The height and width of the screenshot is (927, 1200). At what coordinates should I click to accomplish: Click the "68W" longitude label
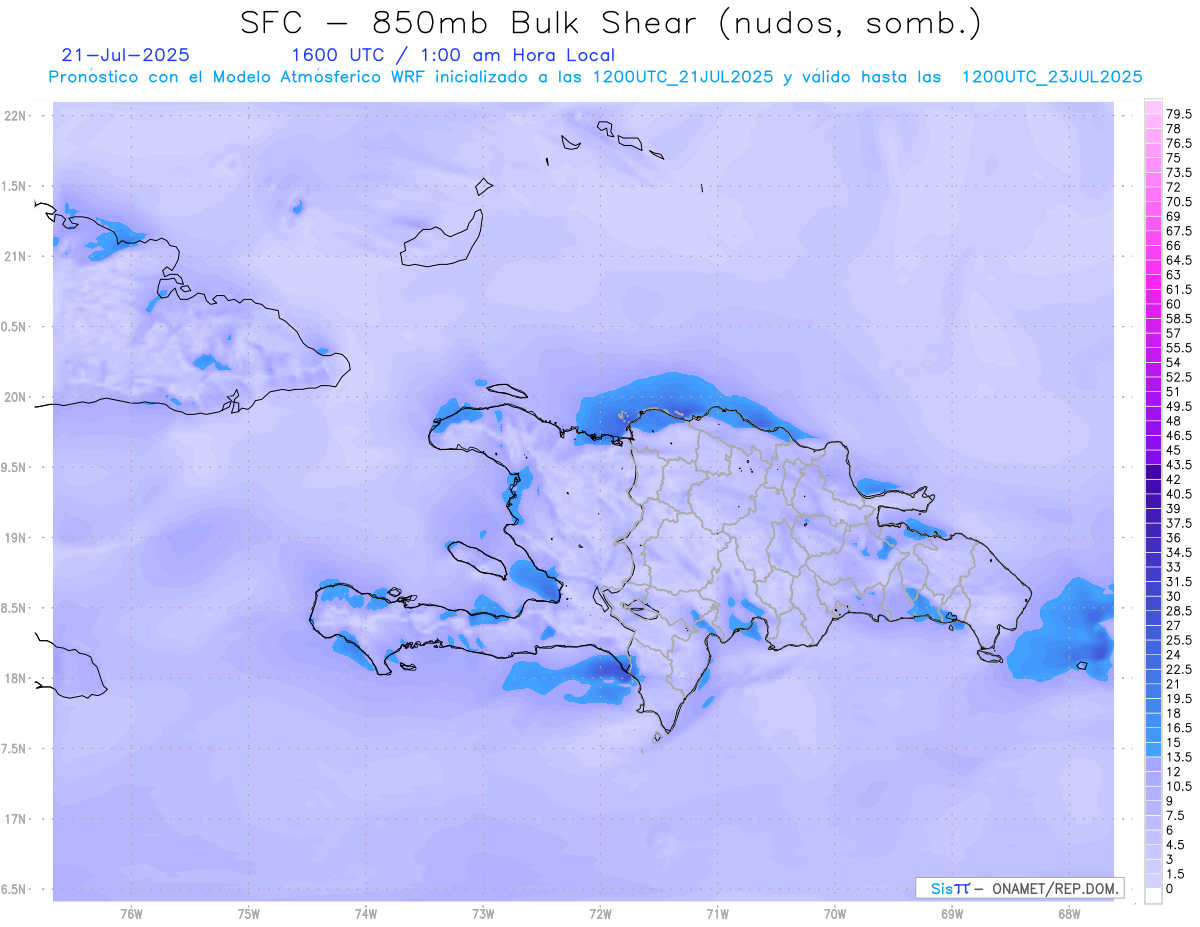tap(1069, 914)
